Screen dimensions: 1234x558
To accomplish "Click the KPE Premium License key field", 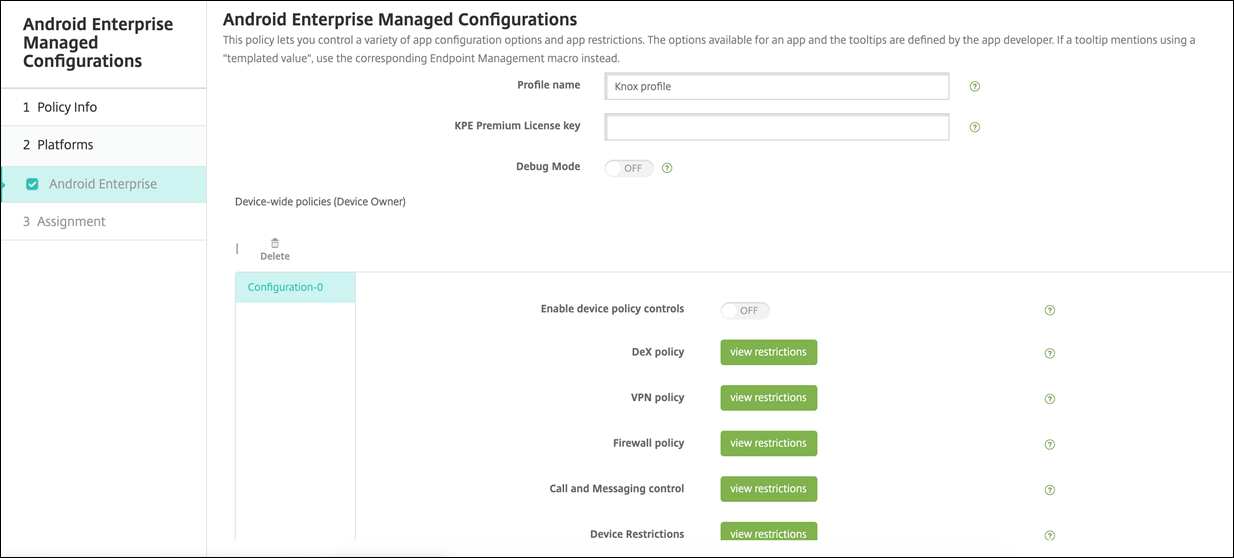I will pyautogui.click(x=777, y=127).
